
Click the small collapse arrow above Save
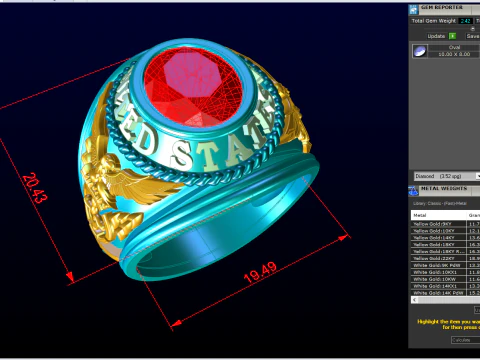[473, 29]
